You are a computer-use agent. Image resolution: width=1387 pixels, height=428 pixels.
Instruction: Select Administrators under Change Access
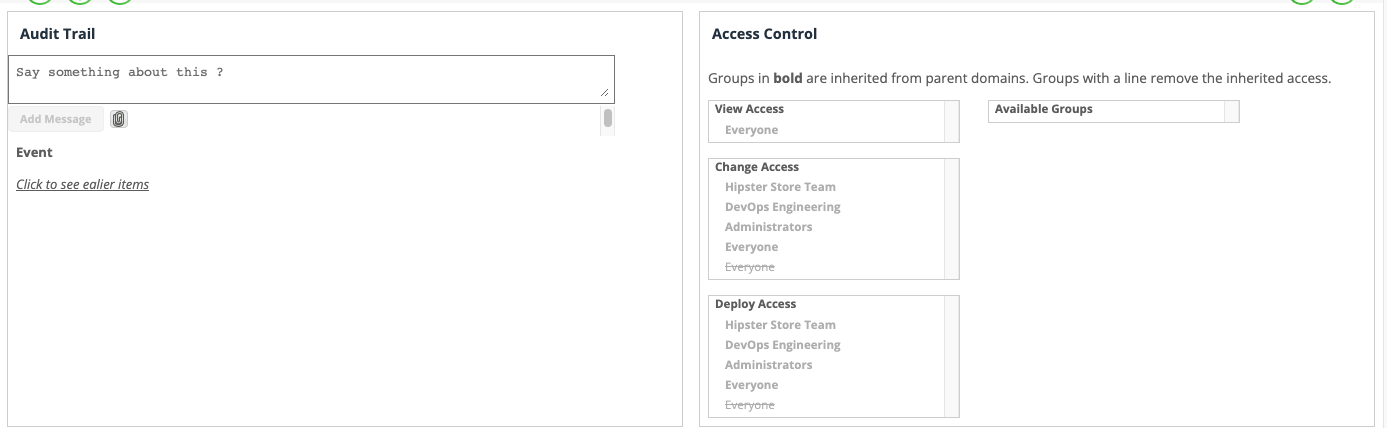point(768,227)
